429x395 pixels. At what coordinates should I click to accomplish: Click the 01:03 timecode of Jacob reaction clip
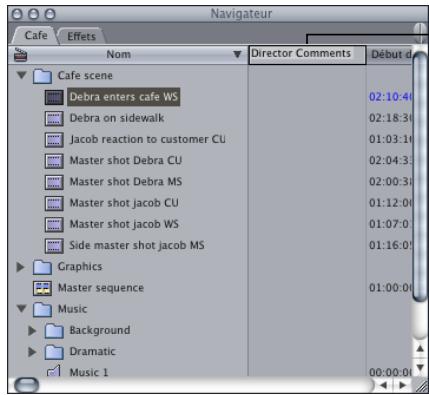[x=390, y=139]
